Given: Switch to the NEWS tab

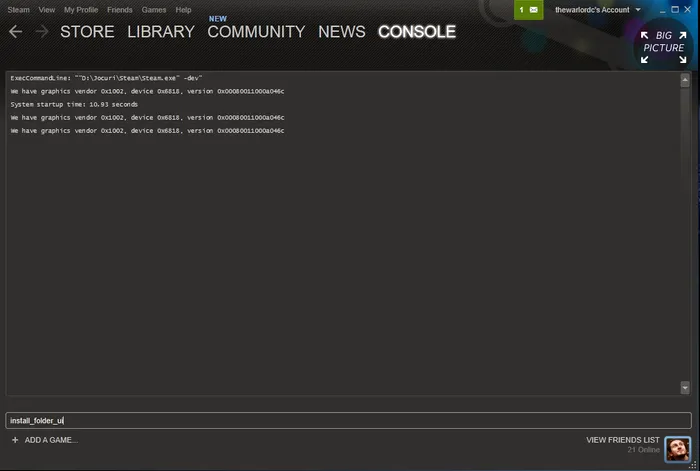Looking at the screenshot, I should [x=342, y=32].
